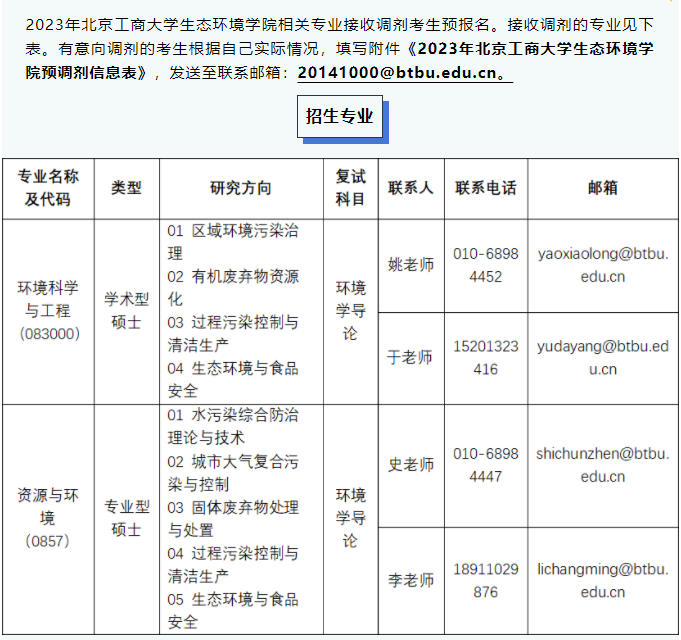Viewport: 681px width, 640px height.
Task: Click 01 区域环境污染治理 direction
Action: (x=233, y=242)
